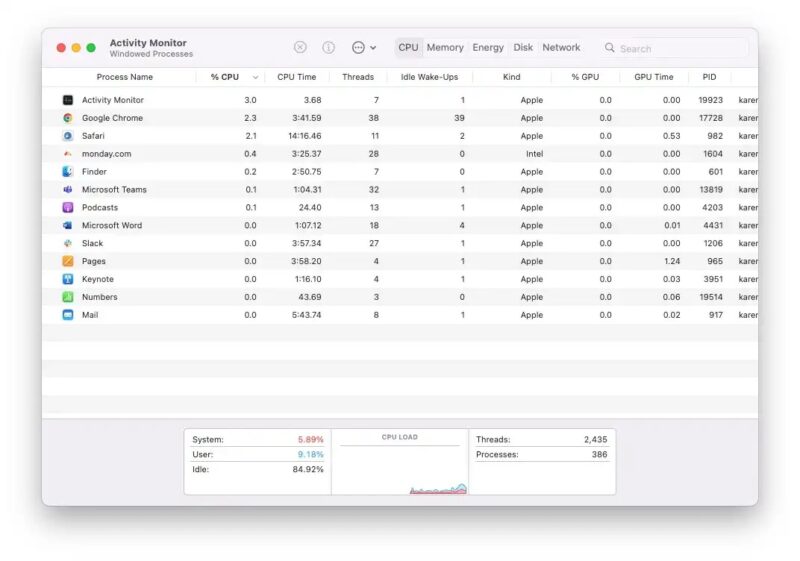Viewport: 800px width, 561px height.
Task: Click the stop process icon in toolbar
Action: pyautogui.click(x=300, y=47)
